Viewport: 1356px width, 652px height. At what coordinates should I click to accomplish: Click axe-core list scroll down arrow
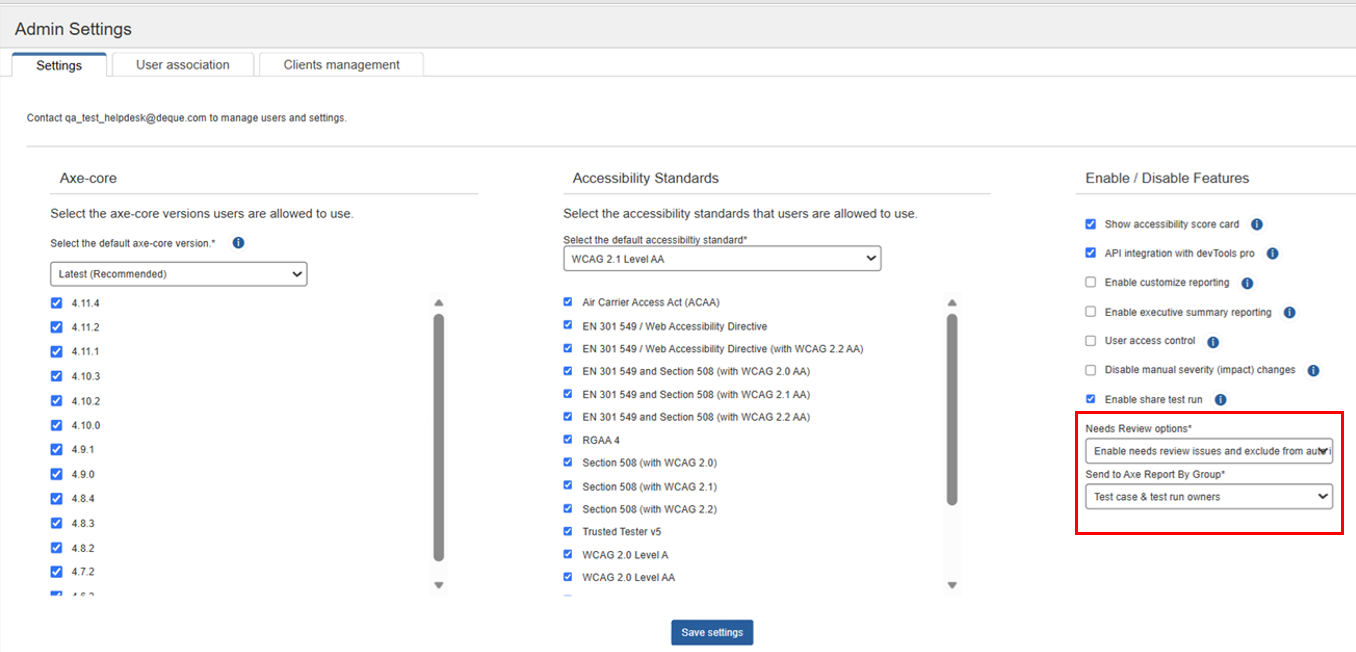click(438, 585)
